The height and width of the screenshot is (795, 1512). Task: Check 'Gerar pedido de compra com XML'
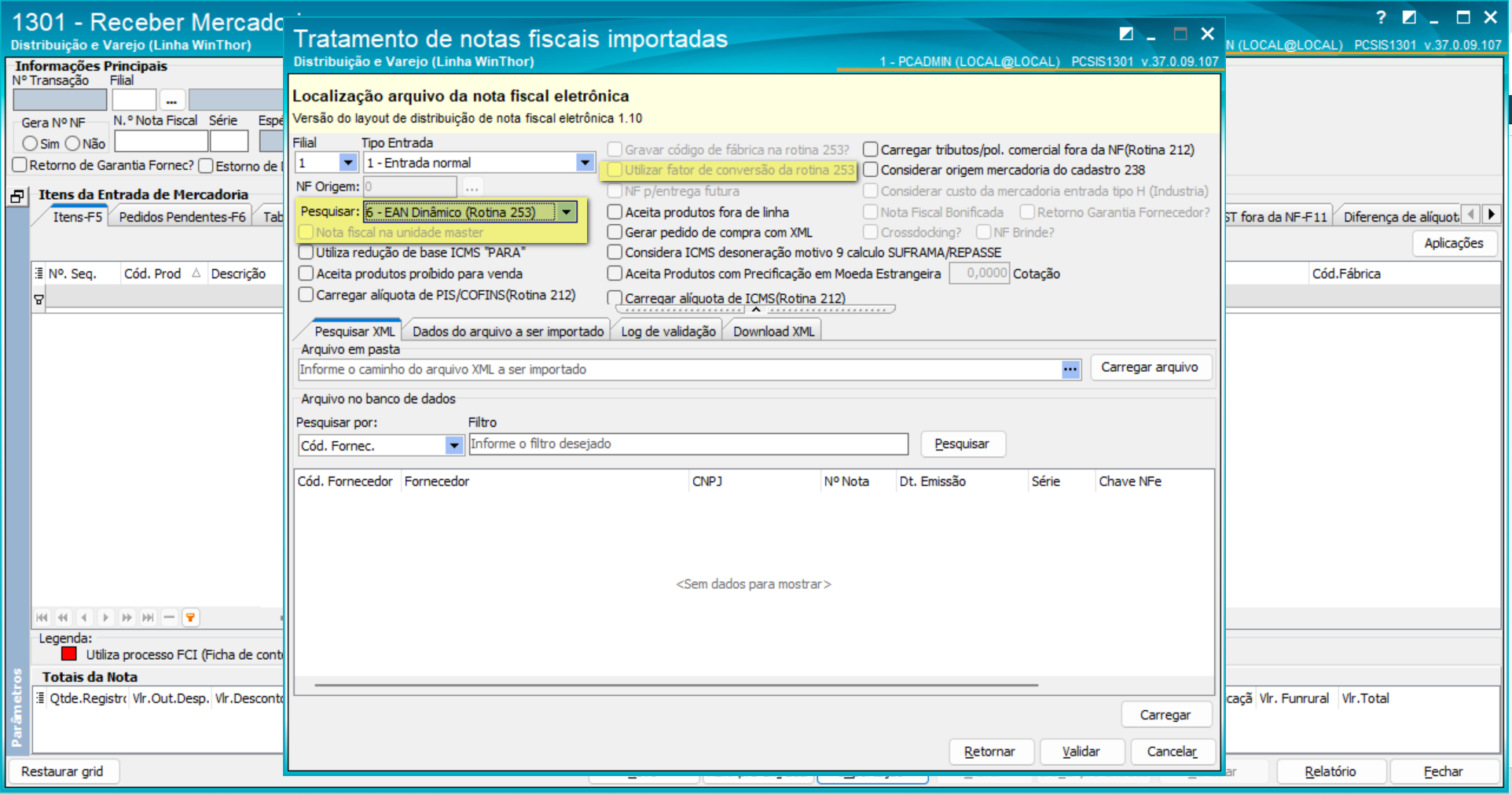click(615, 233)
